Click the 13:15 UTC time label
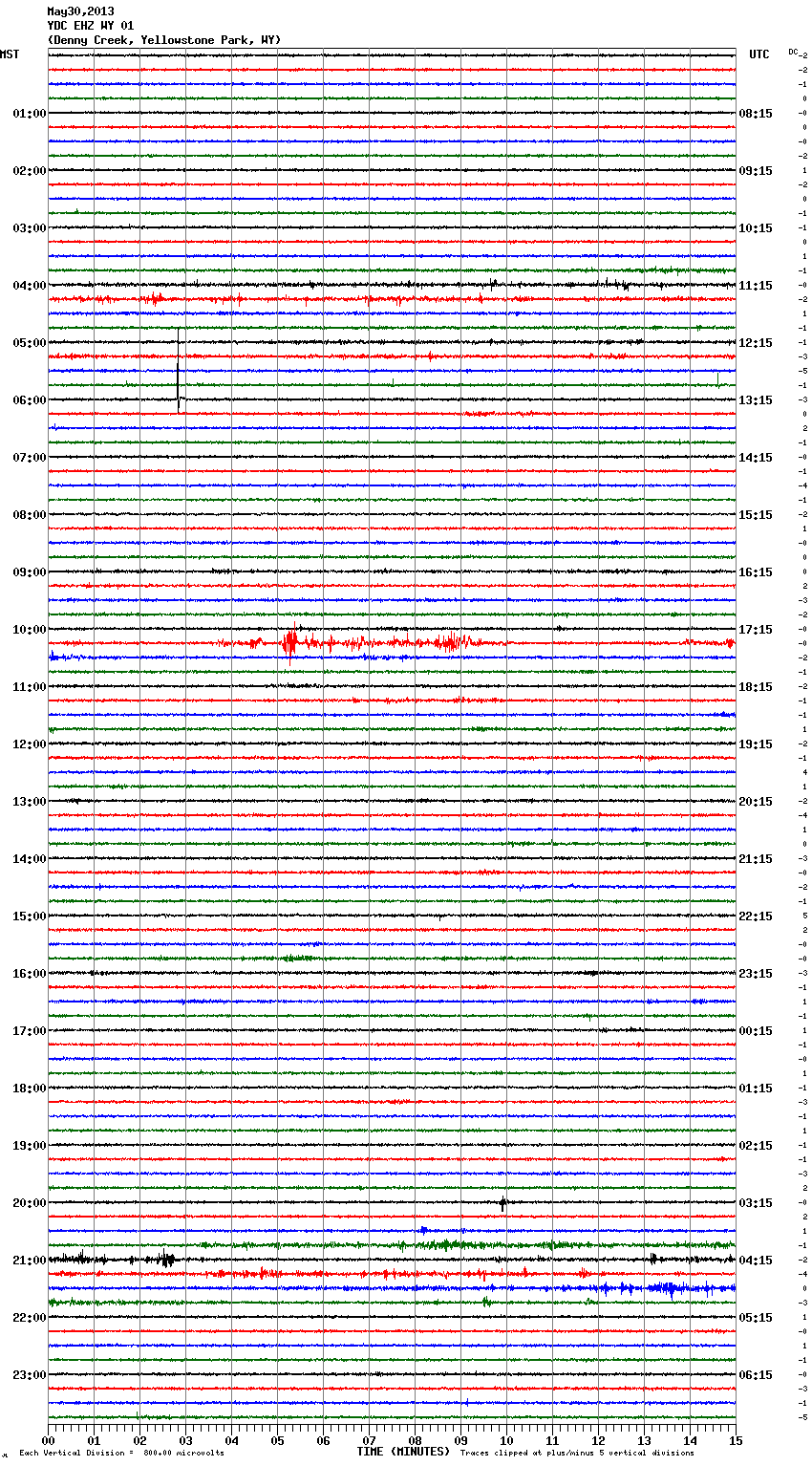 point(756,400)
